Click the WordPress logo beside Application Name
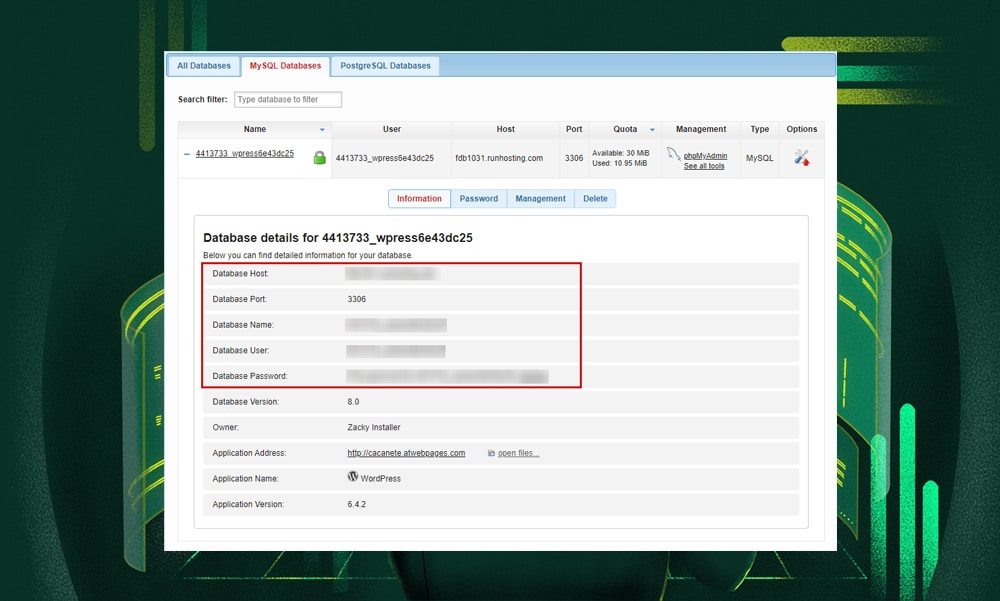Screen dimensions: 1000x601 [353, 476]
